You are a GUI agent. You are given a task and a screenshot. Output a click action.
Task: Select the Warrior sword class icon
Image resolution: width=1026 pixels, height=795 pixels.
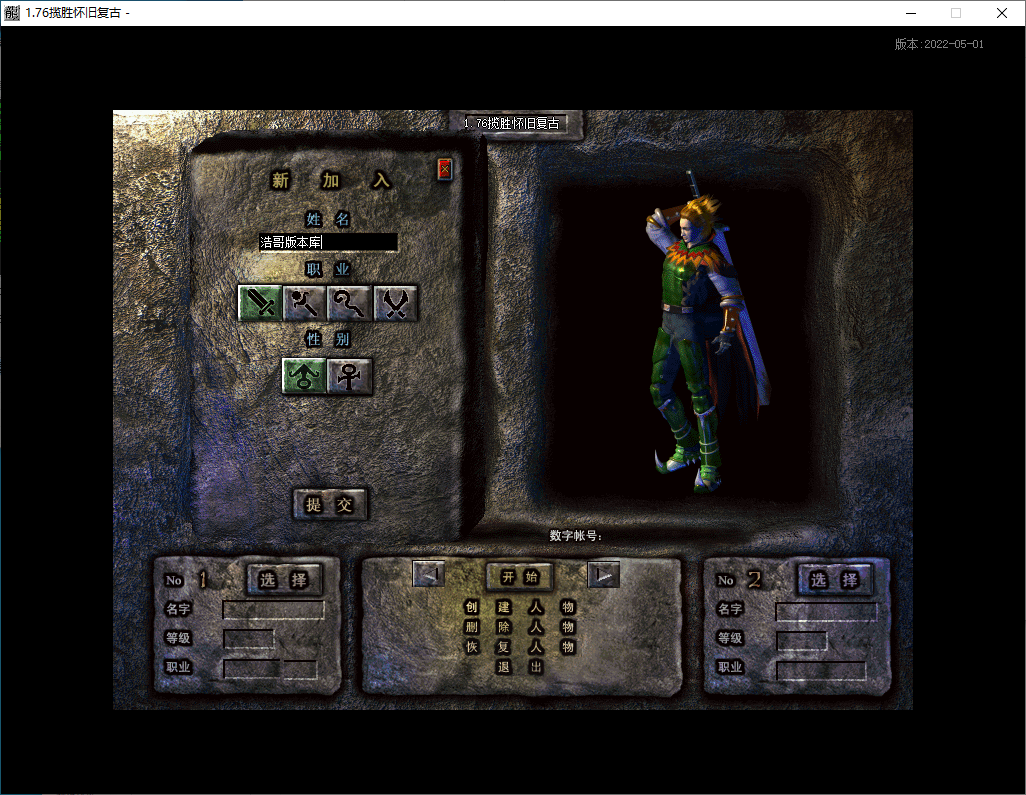pos(260,303)
